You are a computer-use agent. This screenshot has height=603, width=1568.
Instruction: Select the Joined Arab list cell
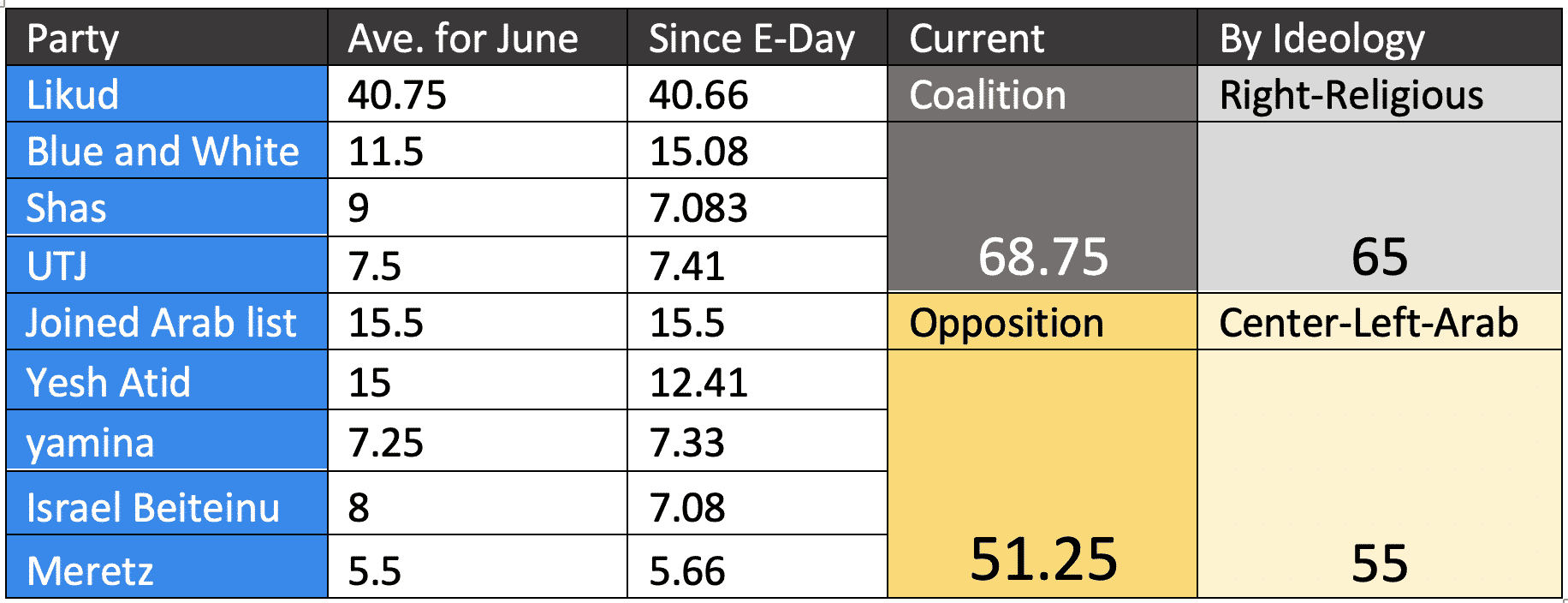pyautogui.click(x=166, y=322)
